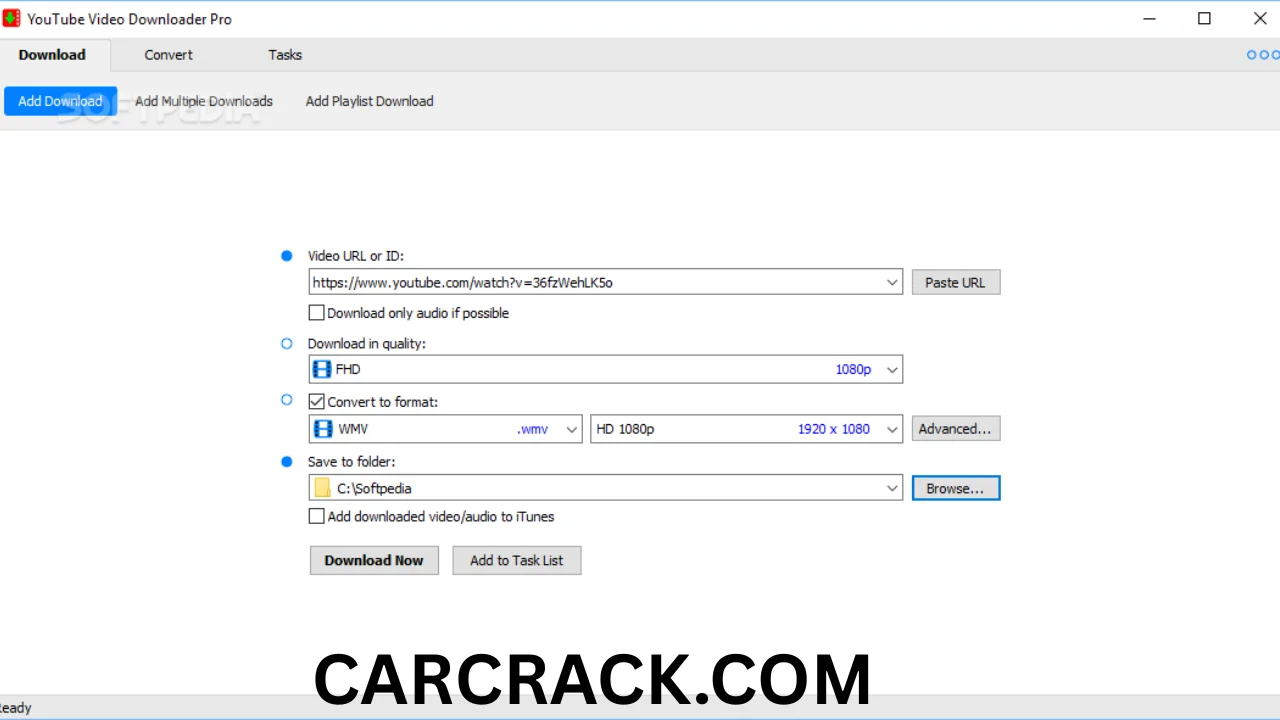This screenshot has width=1280, height=720.
Task: Click the Browse button
Action: point(955,489)
